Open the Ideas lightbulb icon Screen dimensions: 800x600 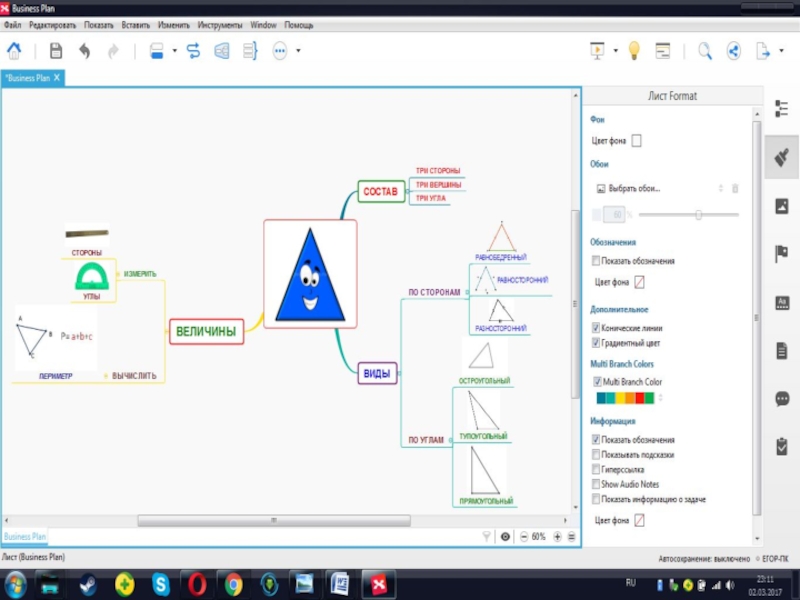pyautogui.click(x=633, y=51)
